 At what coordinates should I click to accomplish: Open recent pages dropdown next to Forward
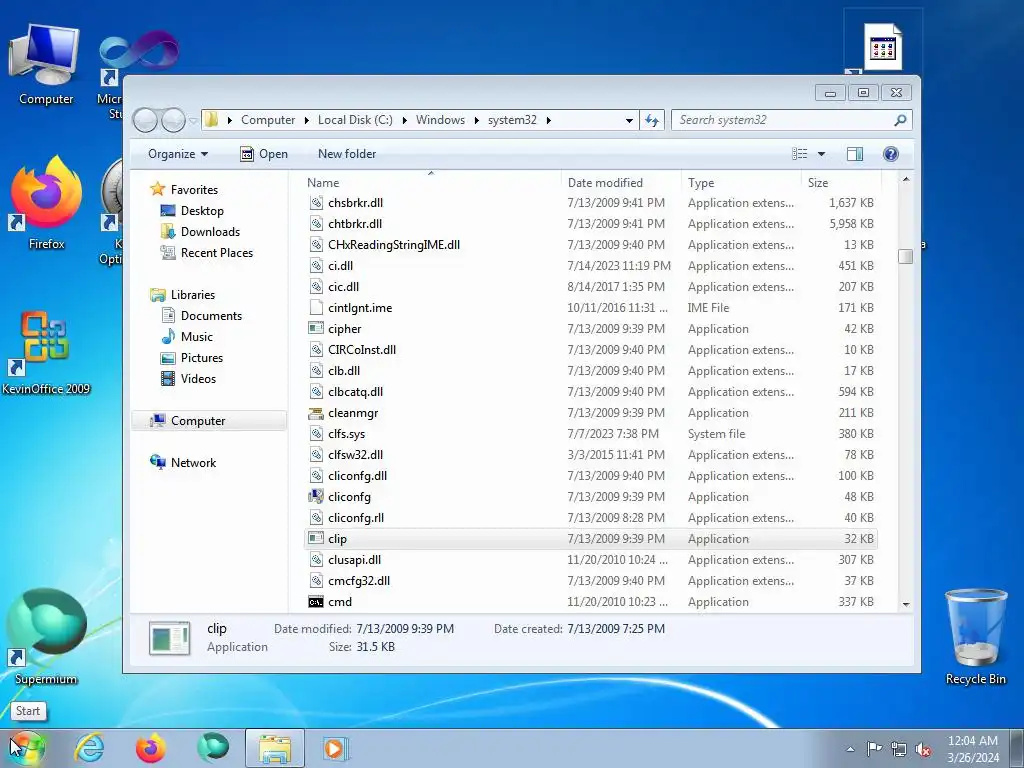point(193,121)
